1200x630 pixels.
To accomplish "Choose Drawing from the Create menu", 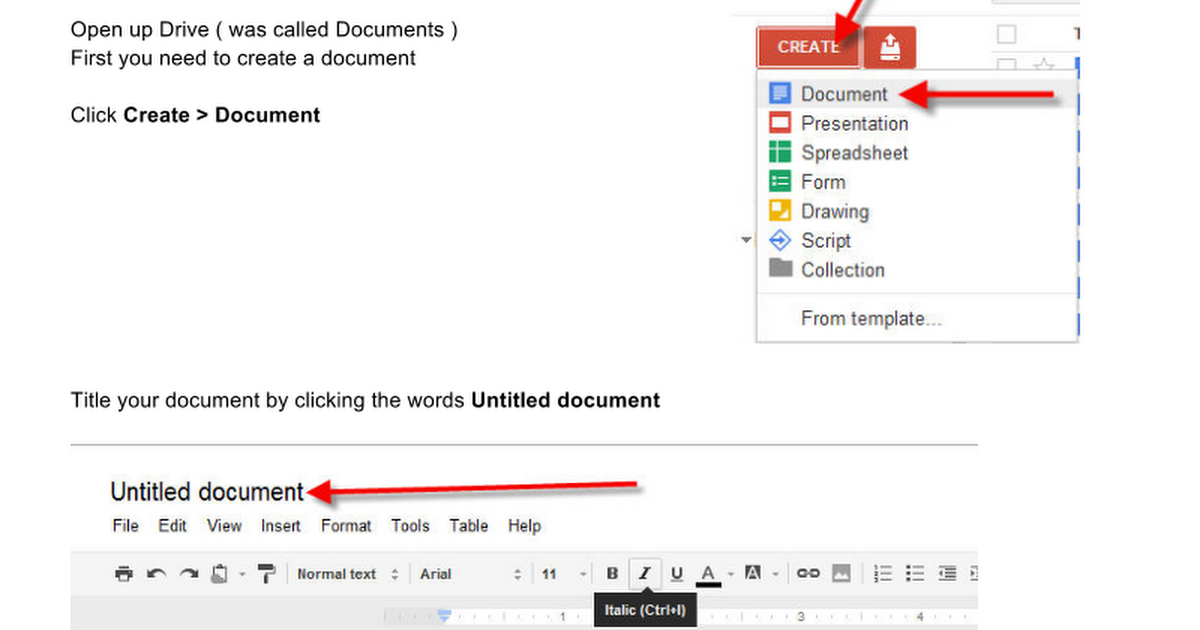I will [917, 211].
